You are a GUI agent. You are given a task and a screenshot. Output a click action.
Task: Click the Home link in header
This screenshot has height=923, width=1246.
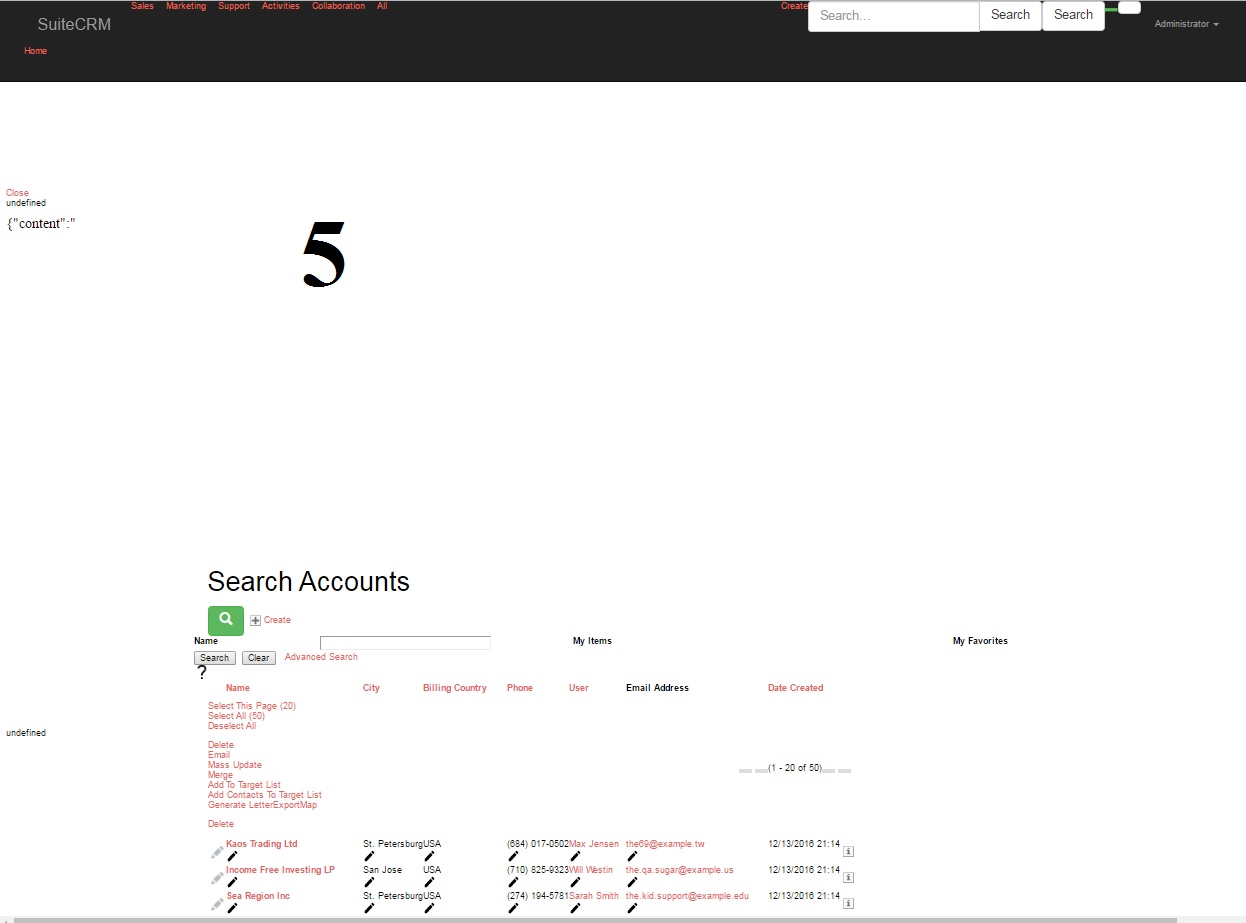tap(36, 51)
